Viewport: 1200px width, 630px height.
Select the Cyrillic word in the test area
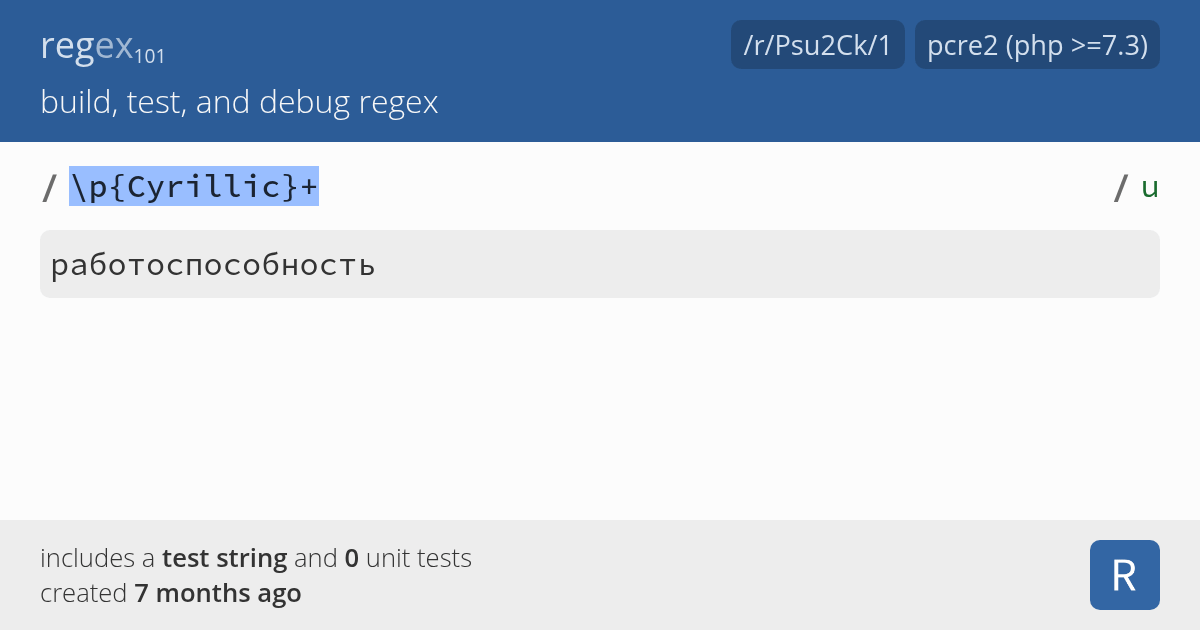[213, 263]
